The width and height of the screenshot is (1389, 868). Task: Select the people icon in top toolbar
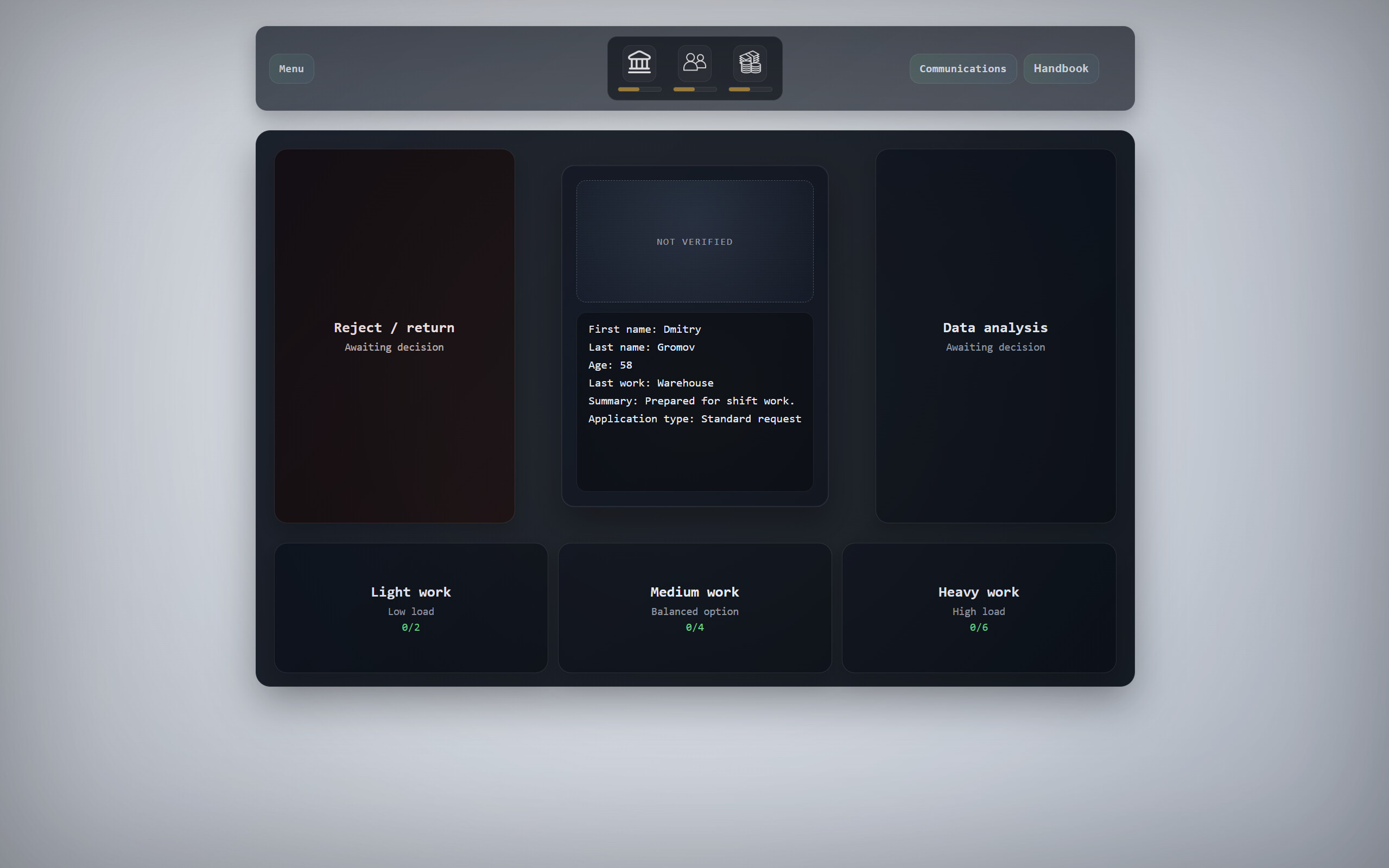tap(695, 63)
